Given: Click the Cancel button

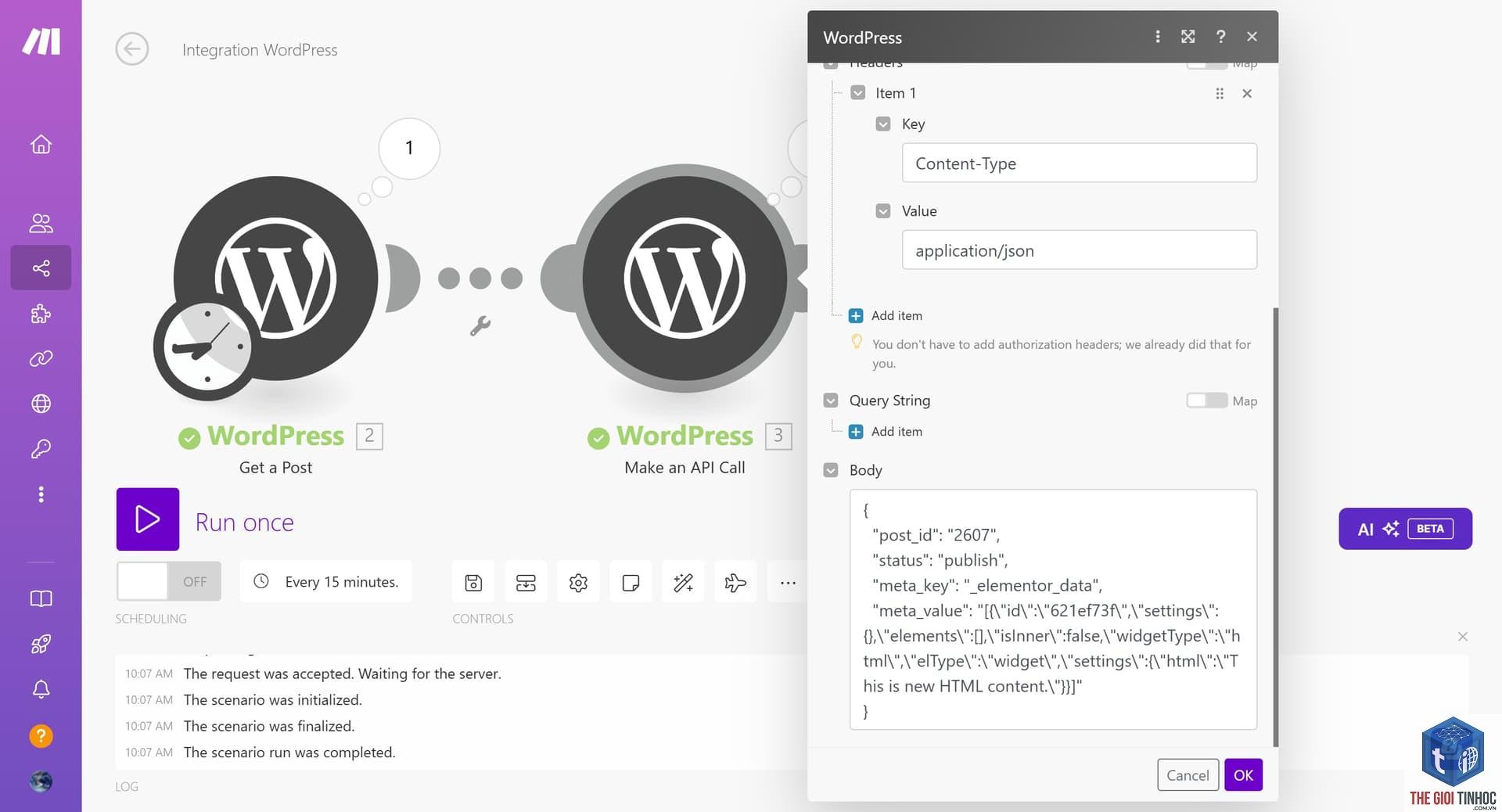Looking at the screenshot, I should [x=1188, y=774].
